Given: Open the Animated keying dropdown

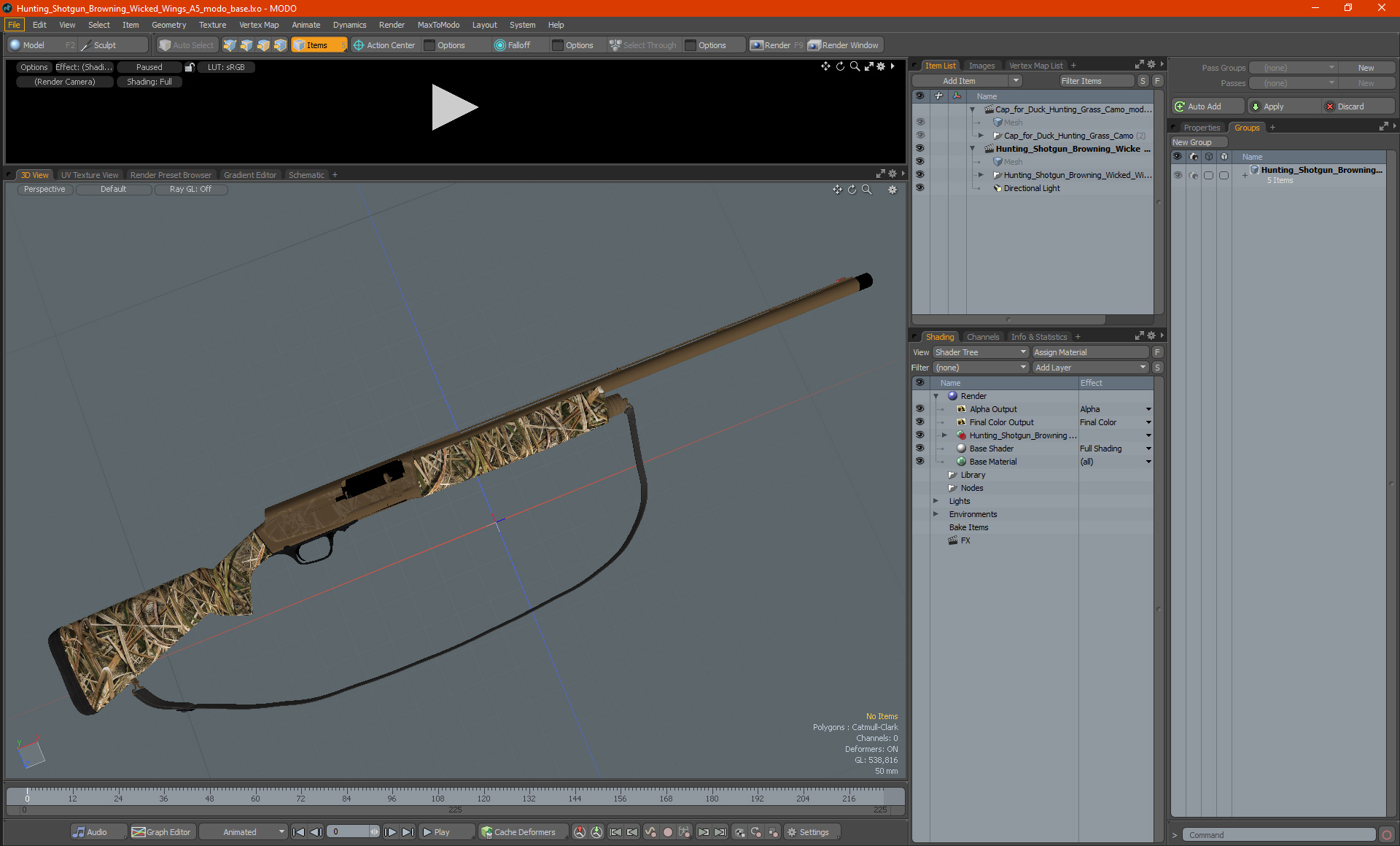Looking at the screenshot, I should [243, 832].
